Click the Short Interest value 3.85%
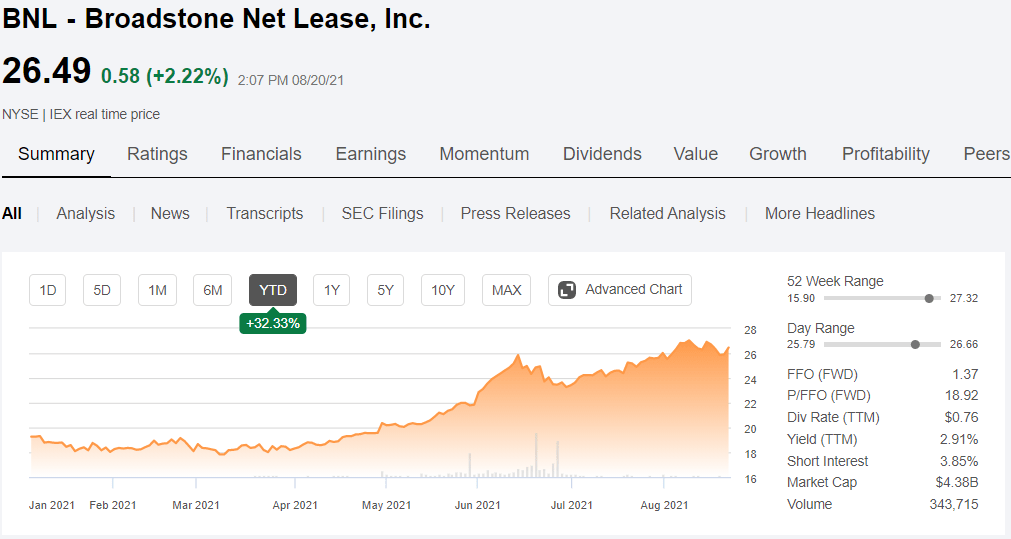The height and width of the screenshot is (539, 1011). pyautogui.click(x=959, y=461)
